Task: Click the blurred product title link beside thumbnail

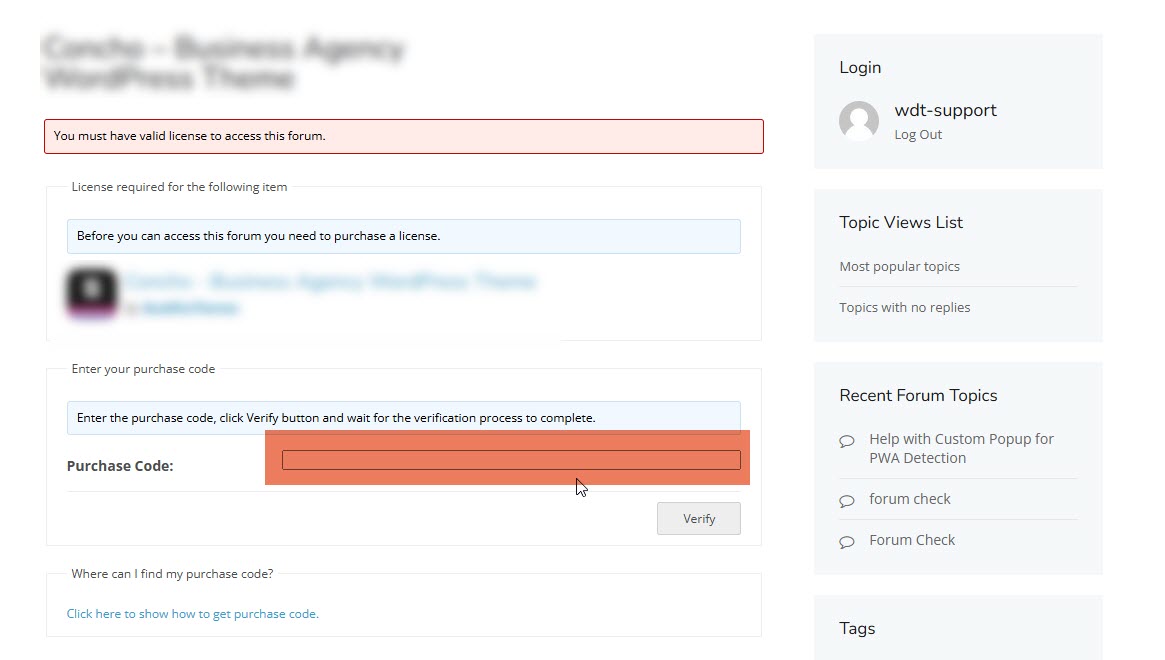Action: click(x=330, y=282)
